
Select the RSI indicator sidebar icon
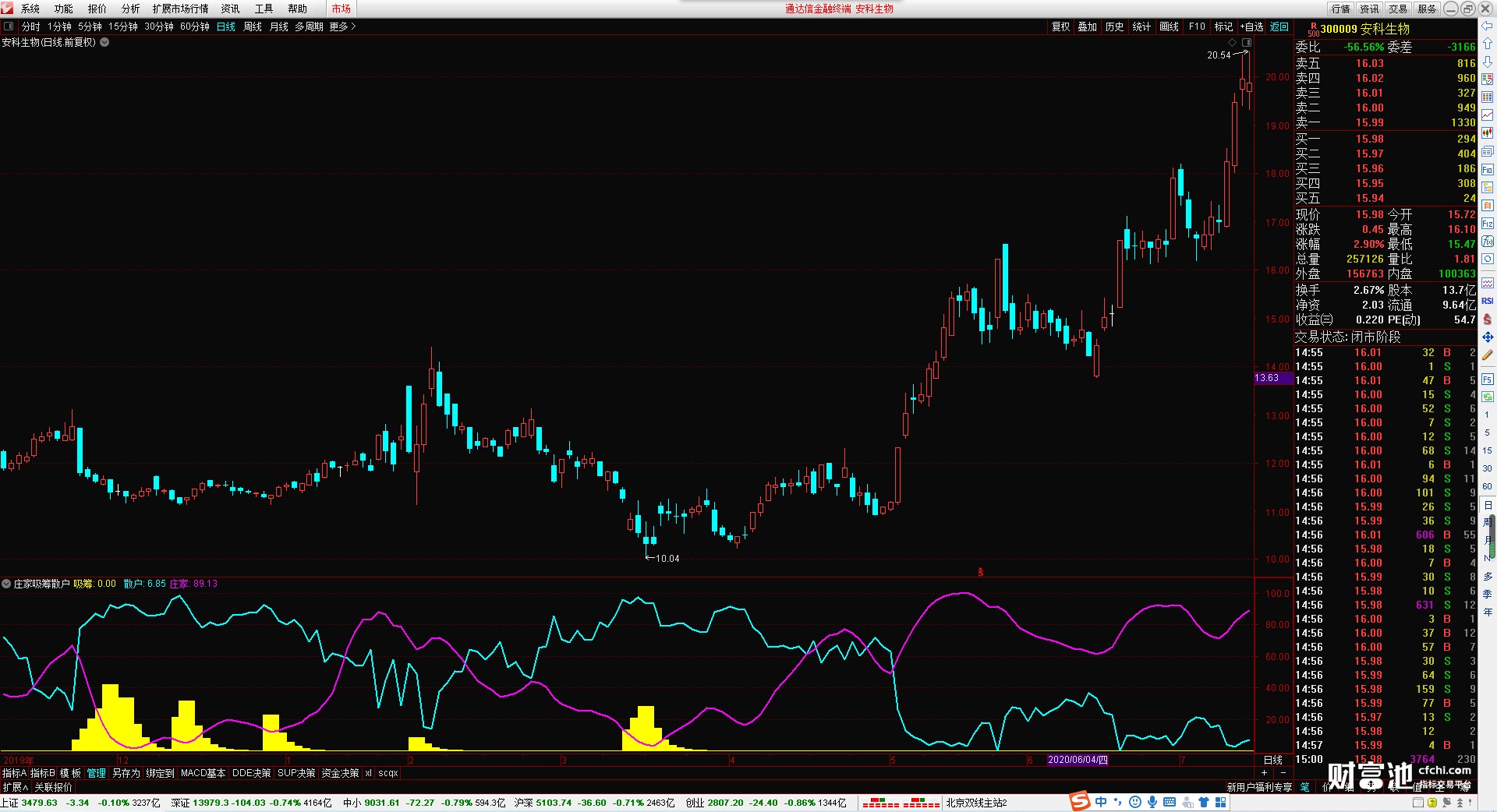point(1488,301)
